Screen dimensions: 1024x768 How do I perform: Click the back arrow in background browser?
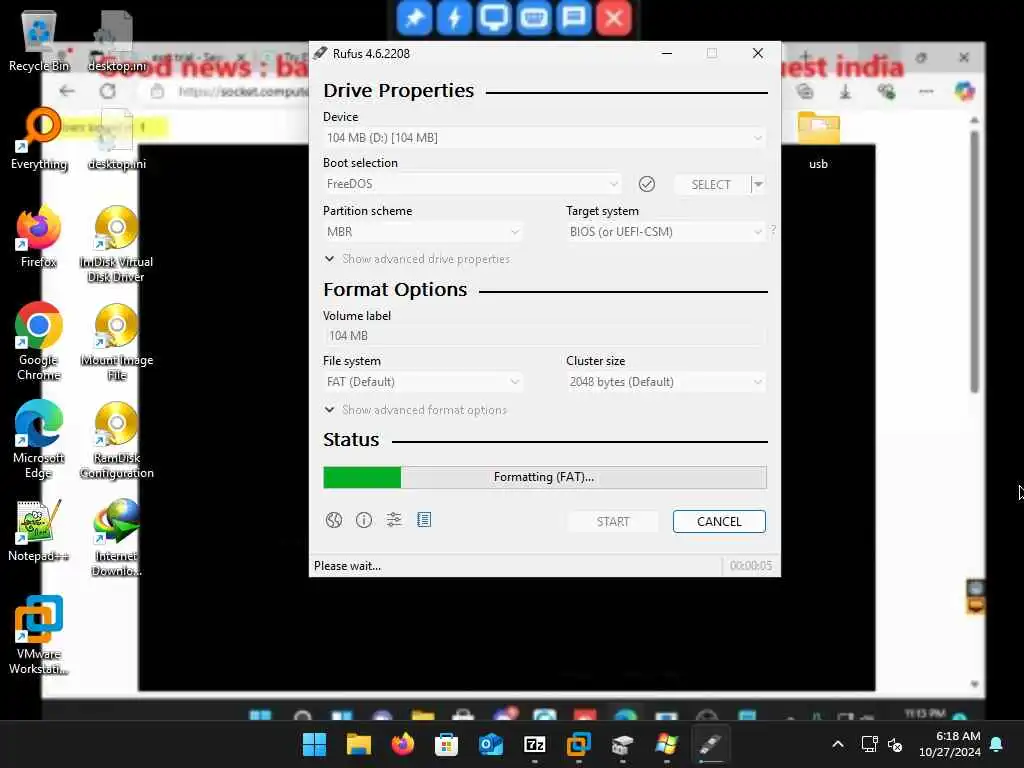point(67,91)
